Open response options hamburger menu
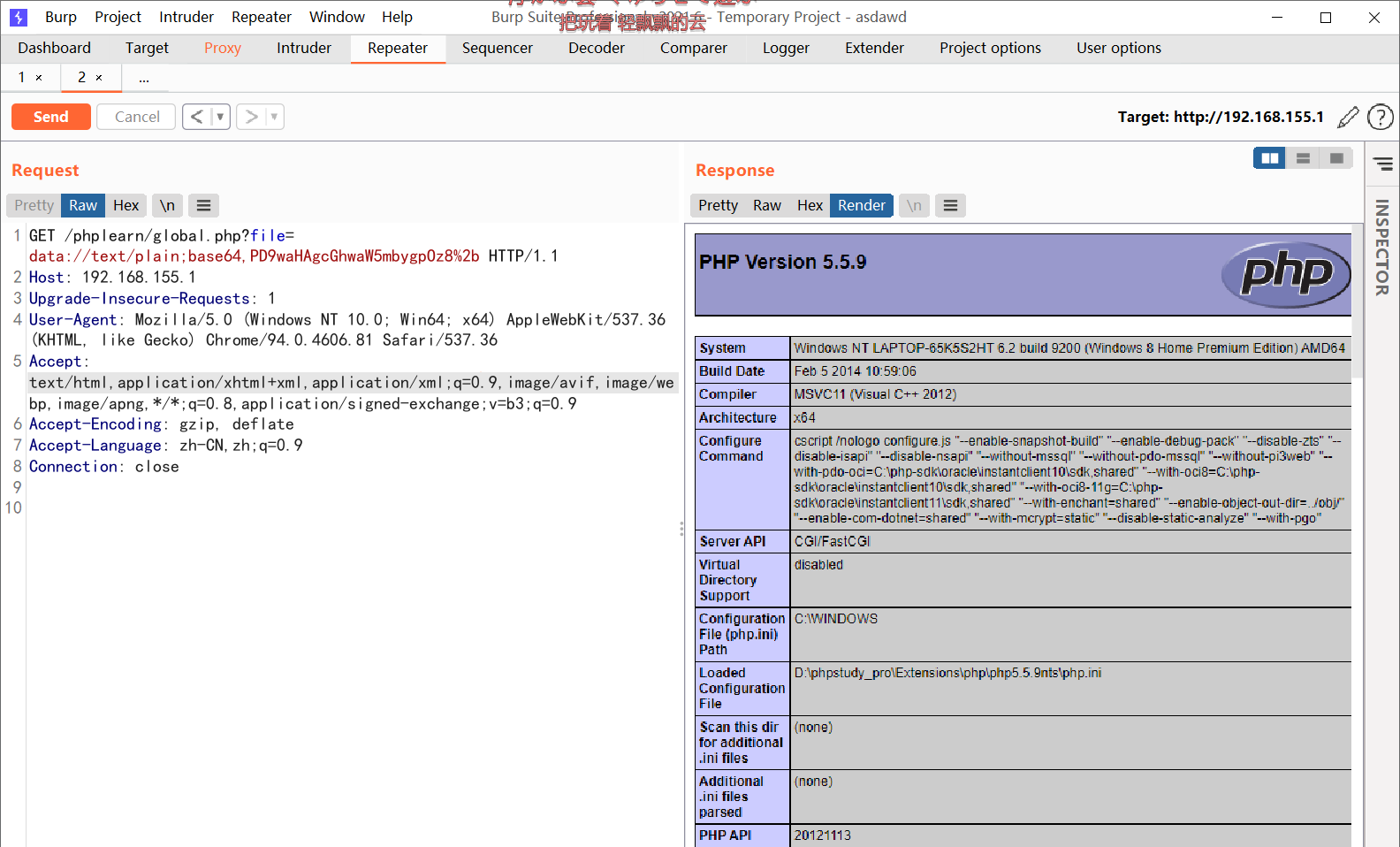Viewport: 1400px width, 847px height. pos(950,205)
